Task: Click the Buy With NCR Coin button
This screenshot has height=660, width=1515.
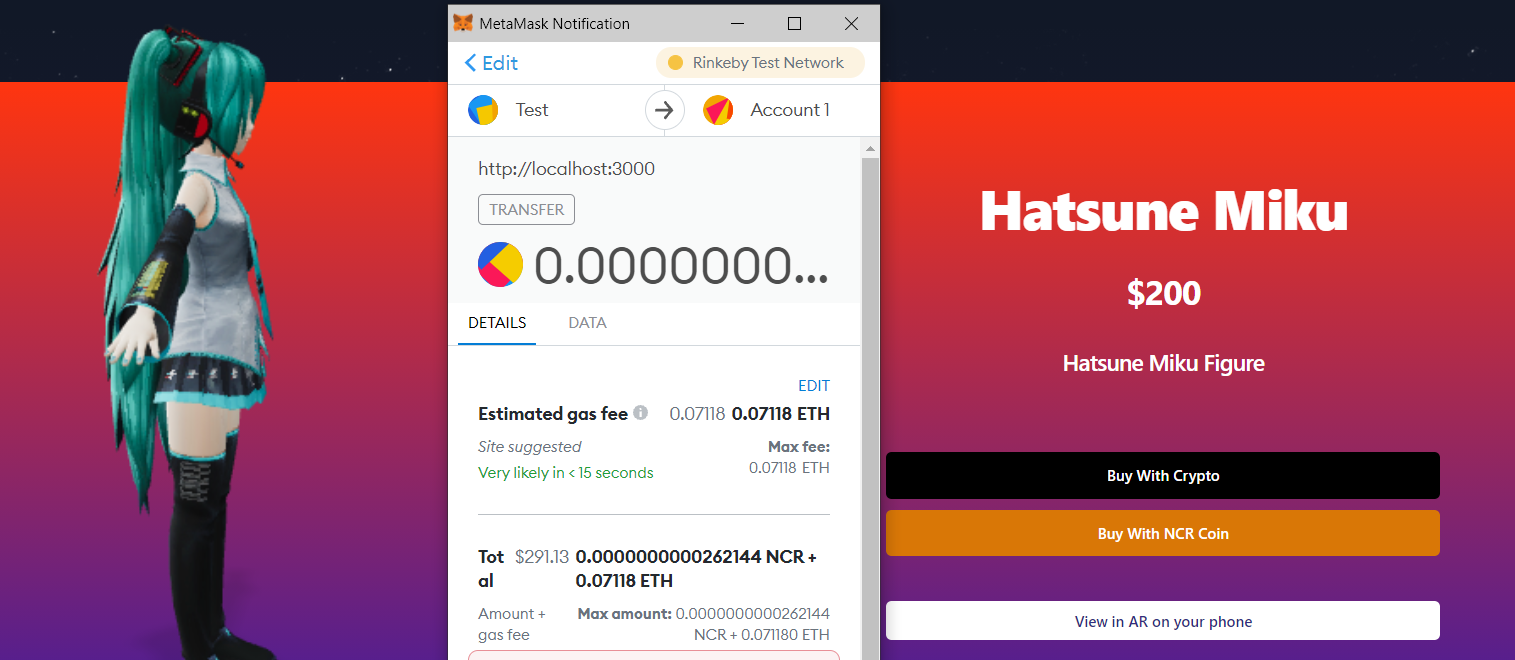Action: 1162,533
